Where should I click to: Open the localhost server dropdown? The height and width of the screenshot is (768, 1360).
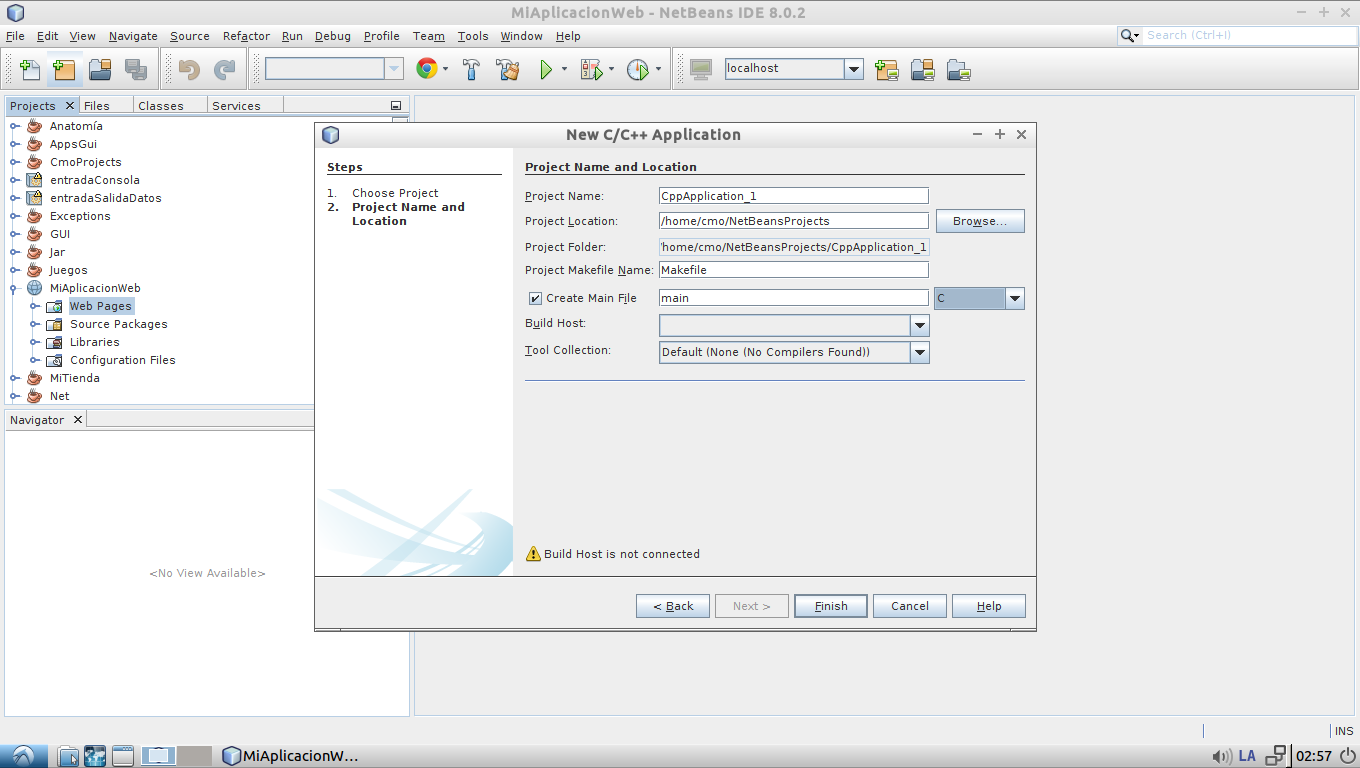[853, 68]
